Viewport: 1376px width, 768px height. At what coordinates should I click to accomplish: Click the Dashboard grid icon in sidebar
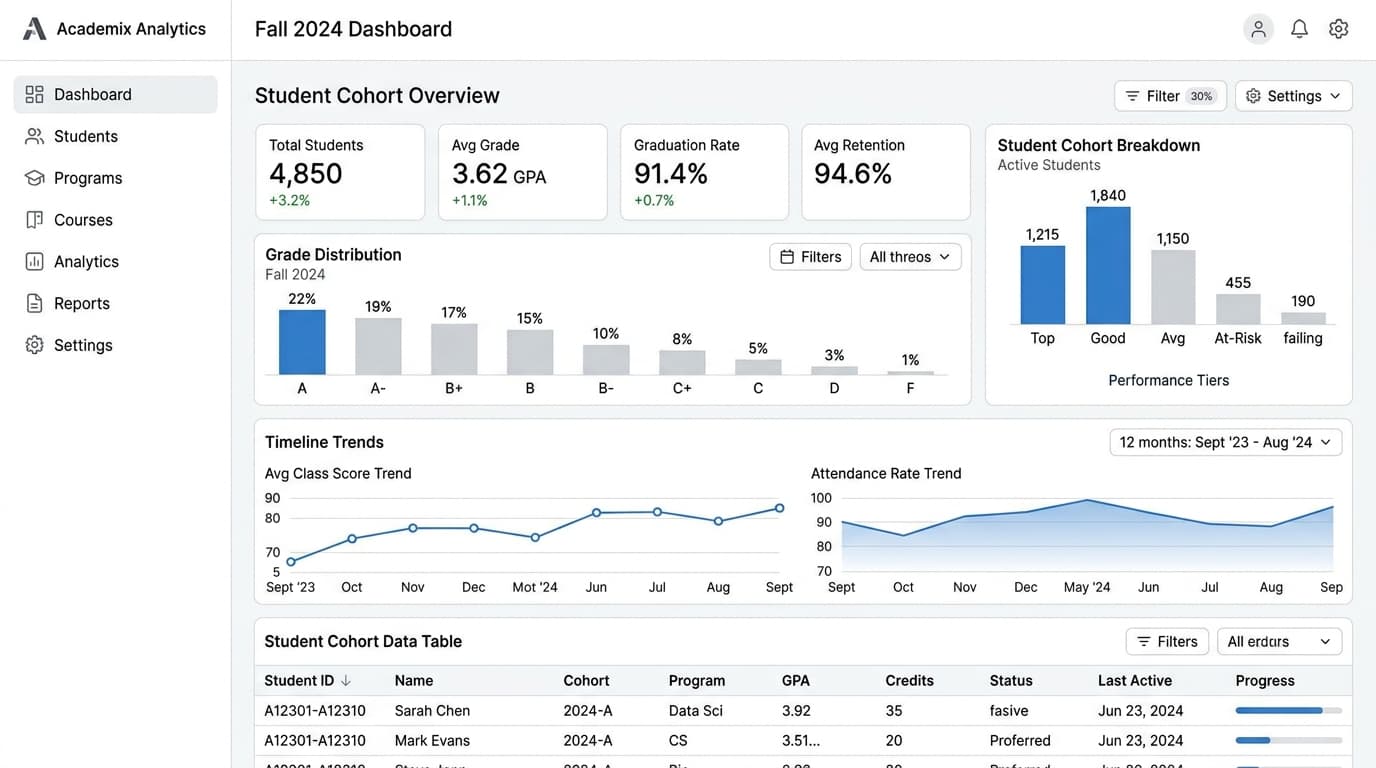[35, 94]
